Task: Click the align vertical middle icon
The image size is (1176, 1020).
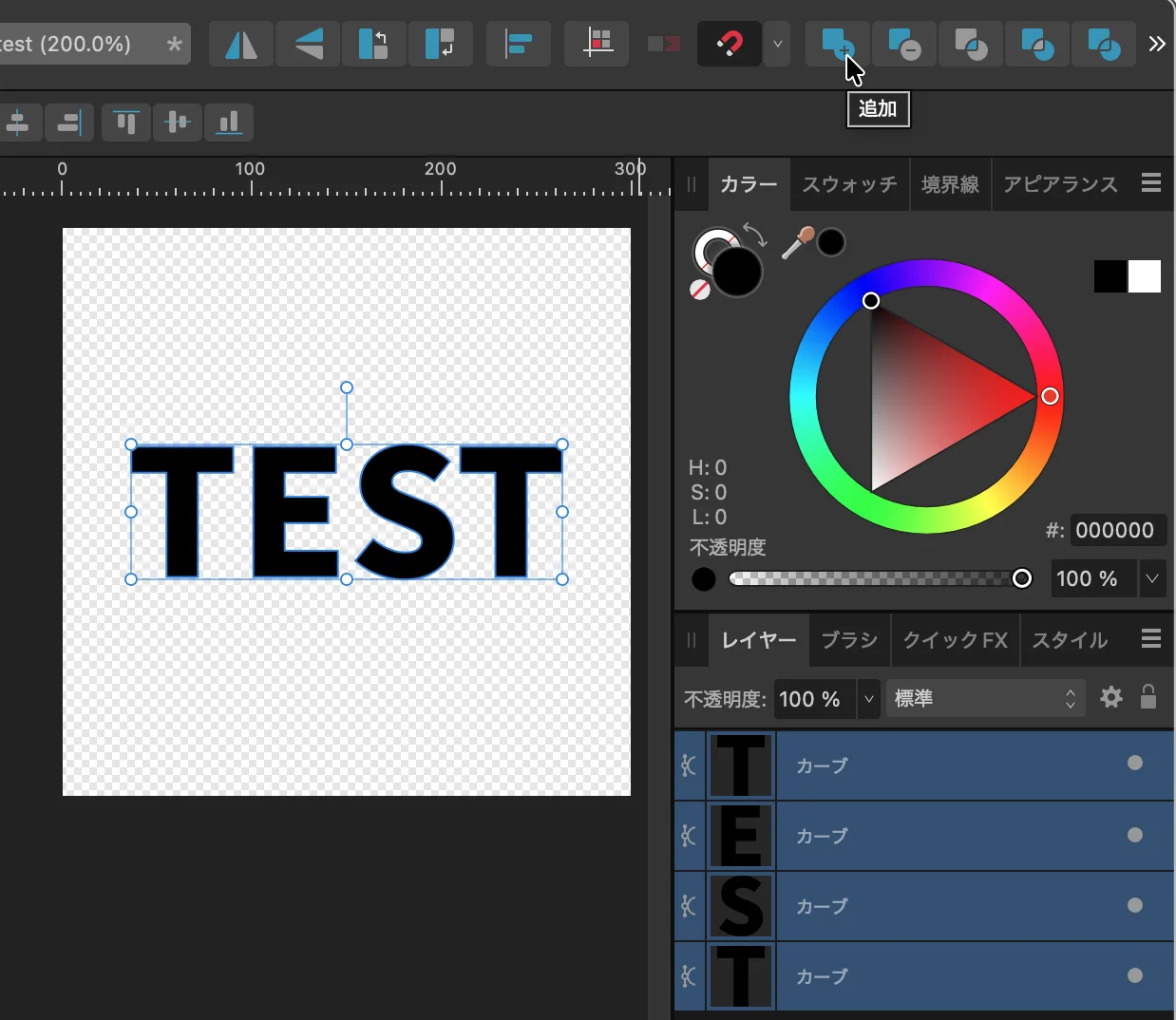Action: click(178, 123)
